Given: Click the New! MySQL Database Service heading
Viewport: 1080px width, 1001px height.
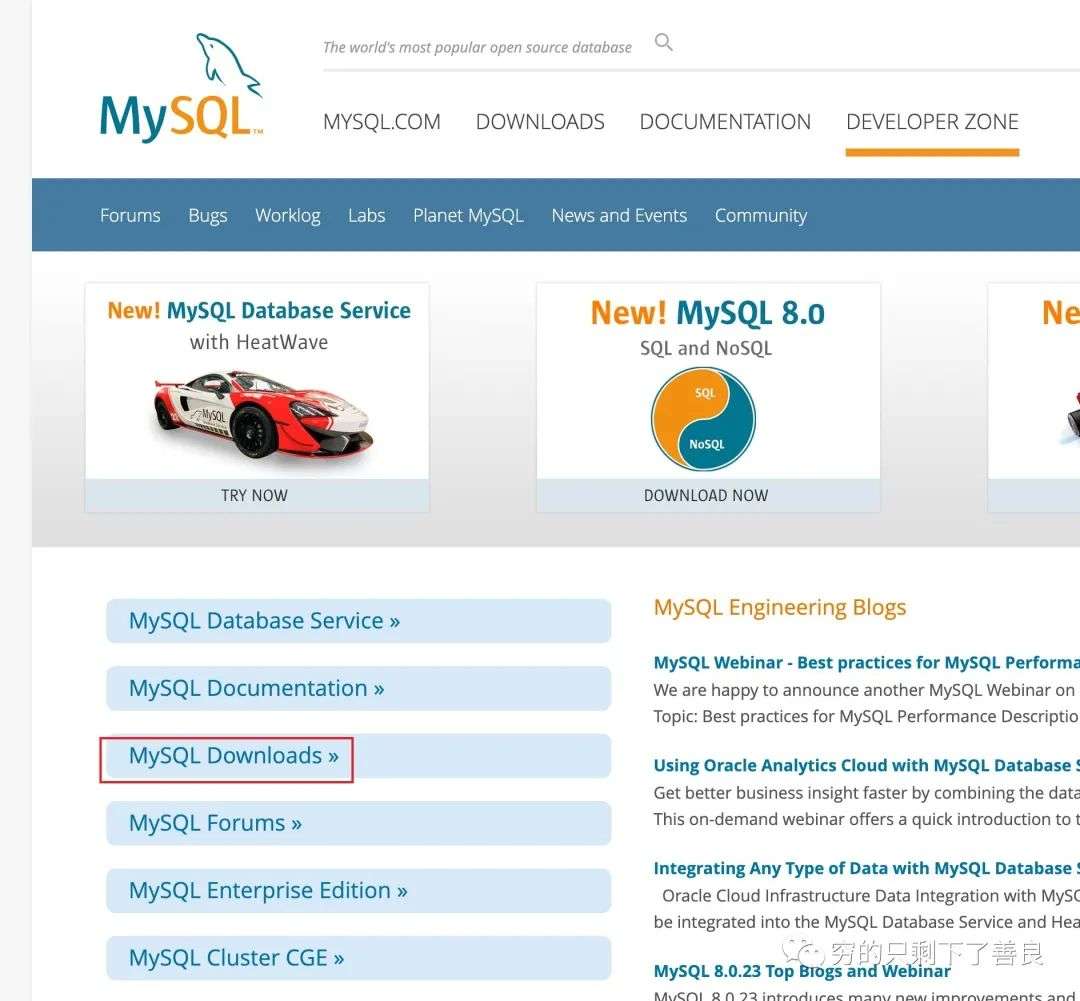Looking at the screenshot, I should pos(259,311).
